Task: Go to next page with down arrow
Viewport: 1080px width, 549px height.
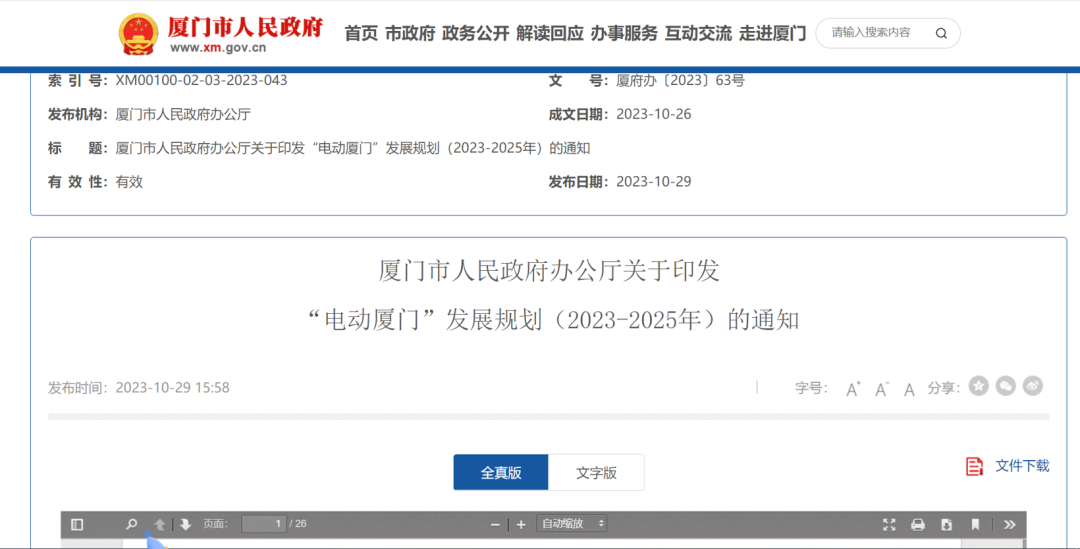Action: pyautogui.click(x=185, y=524)
